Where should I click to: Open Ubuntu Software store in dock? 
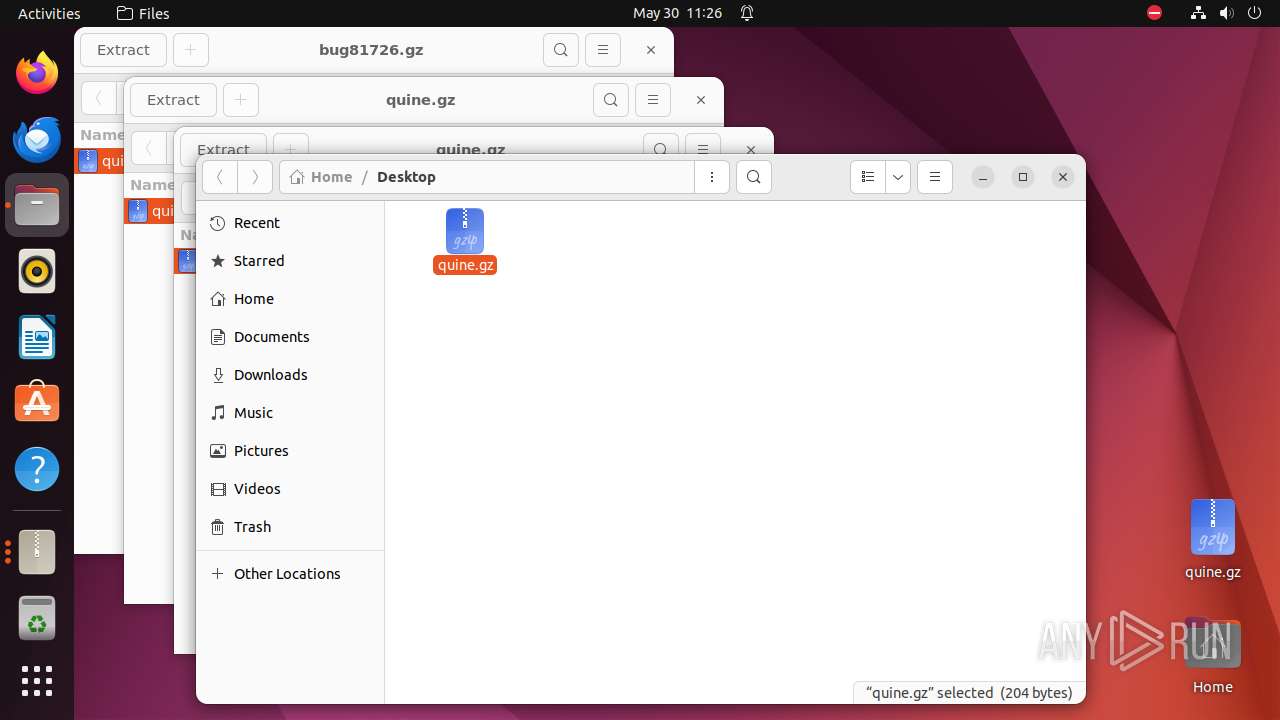pos(37,403)
